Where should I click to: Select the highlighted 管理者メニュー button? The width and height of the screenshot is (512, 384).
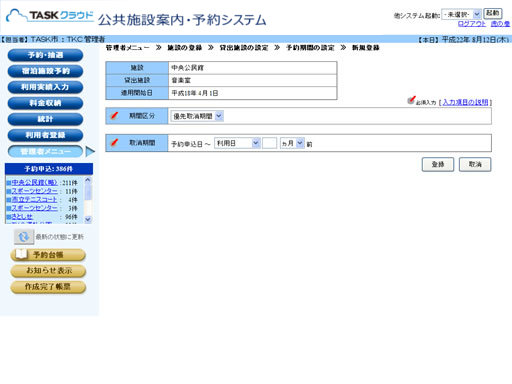tap(45, 152)
